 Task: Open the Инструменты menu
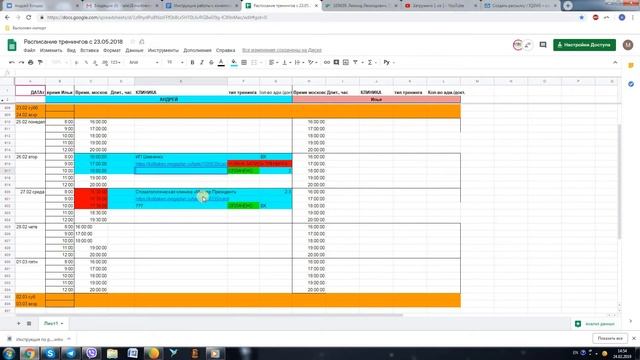163,50
